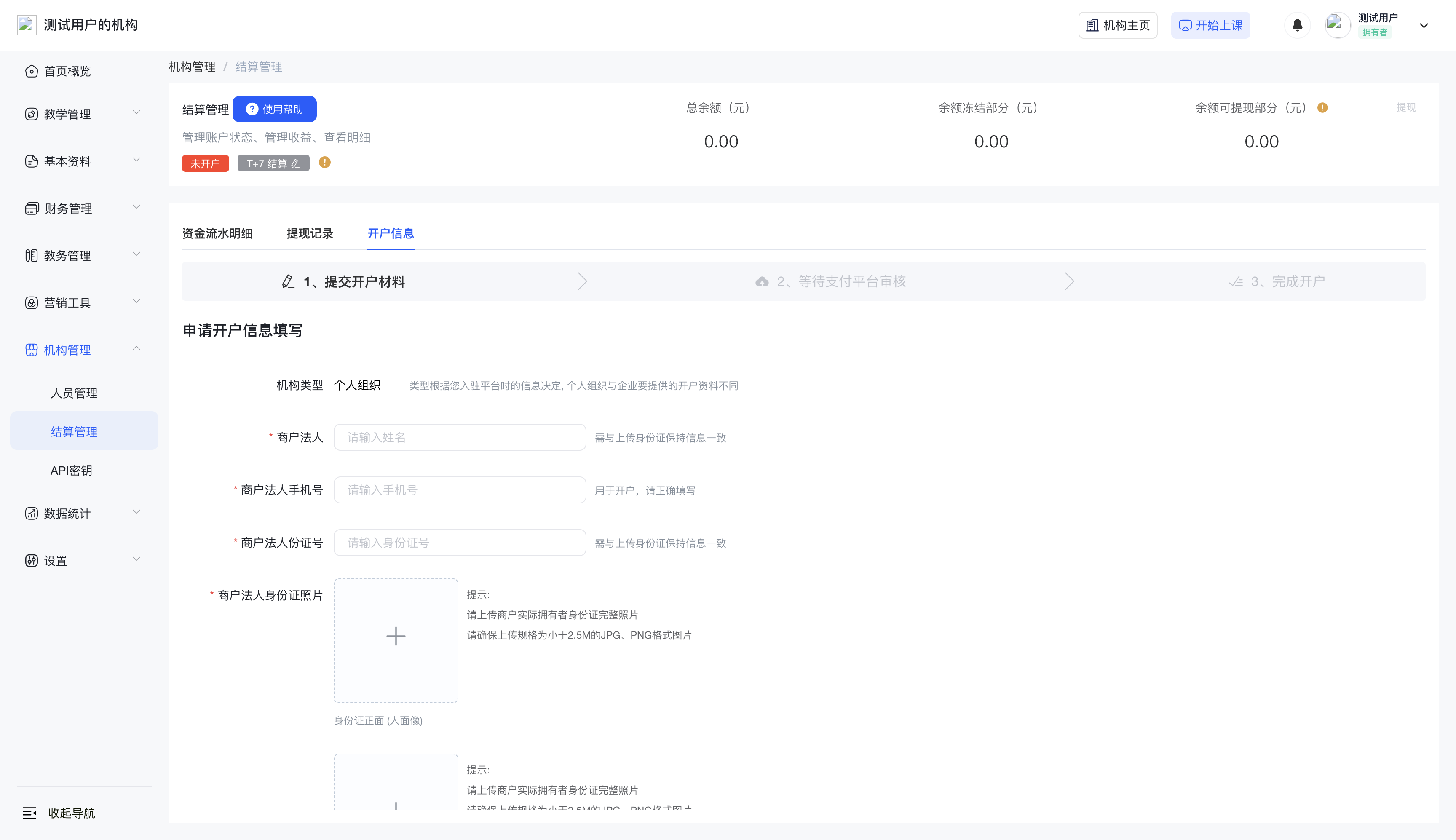Click the 提现 link
Viewport: 1456px width, 840px height.
[1406, 107]
